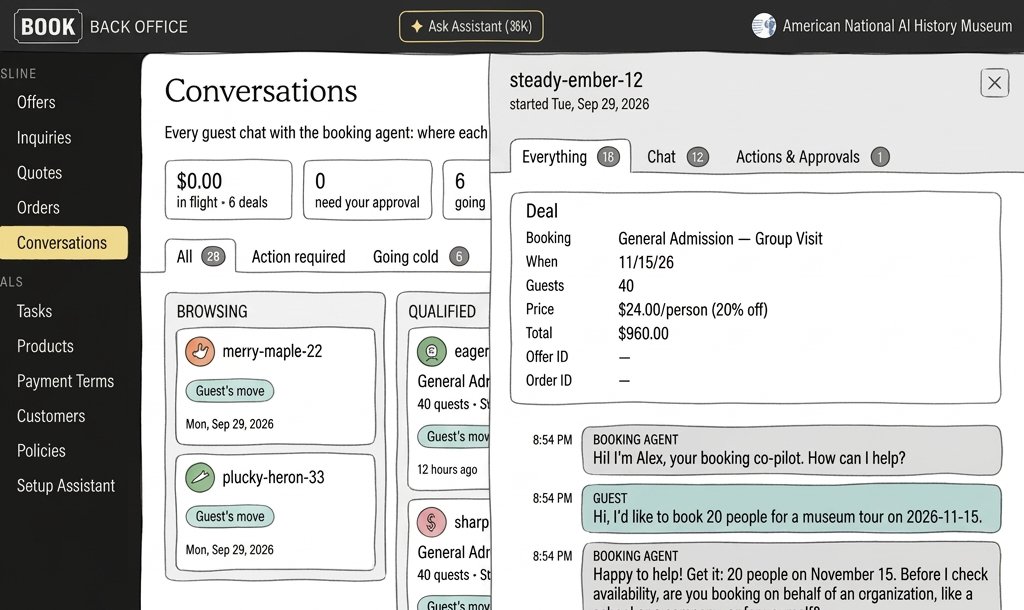This screenshot has height=610, width=1024.
Task: Open Customers in the sidebar
Action: (51, 416)
